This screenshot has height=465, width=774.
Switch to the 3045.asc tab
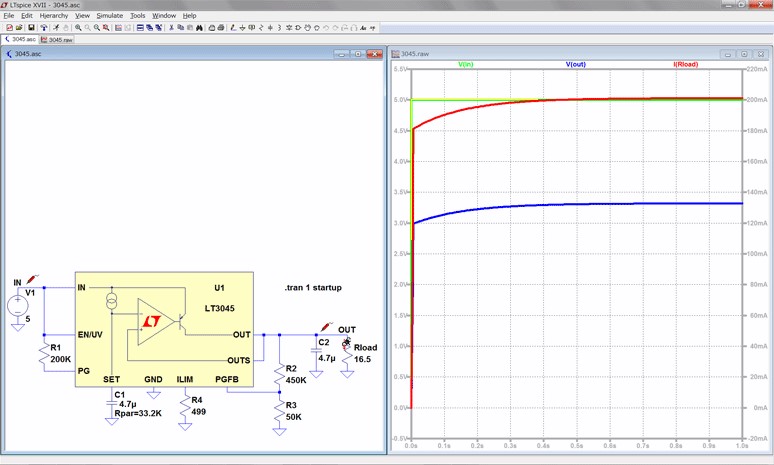(x=23, y=40)
